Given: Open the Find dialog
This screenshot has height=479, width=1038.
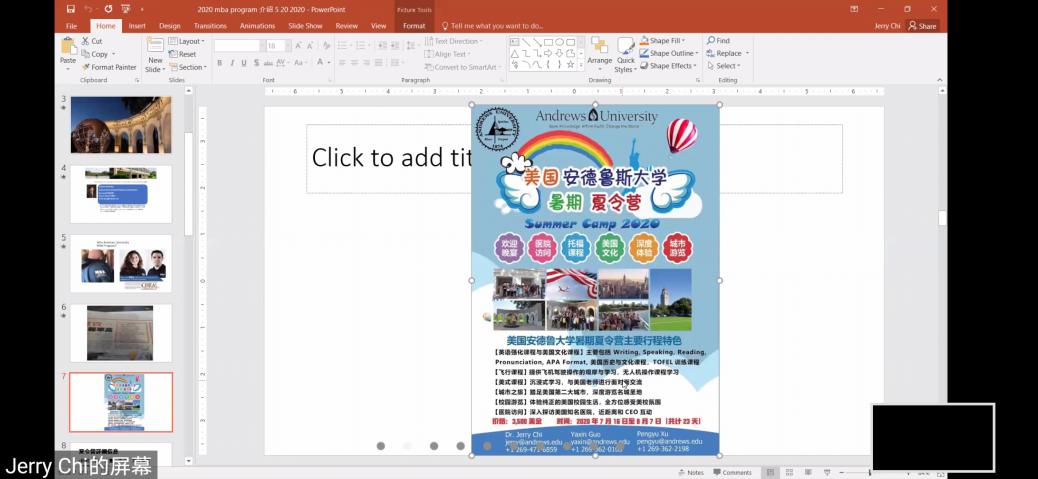Looking at the screenshot, I should (719, 40).
